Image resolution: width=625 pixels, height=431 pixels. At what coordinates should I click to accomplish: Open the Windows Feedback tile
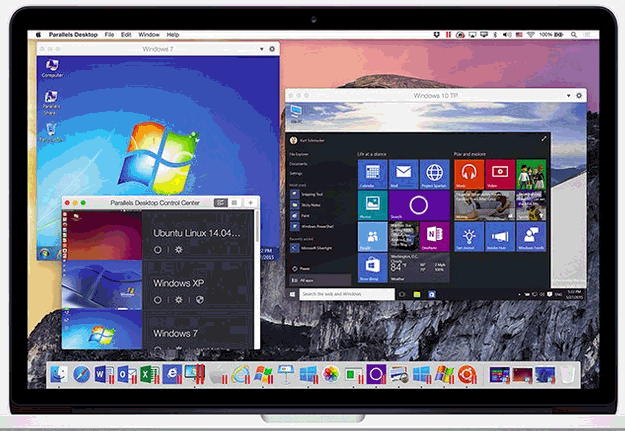(531, 237)
